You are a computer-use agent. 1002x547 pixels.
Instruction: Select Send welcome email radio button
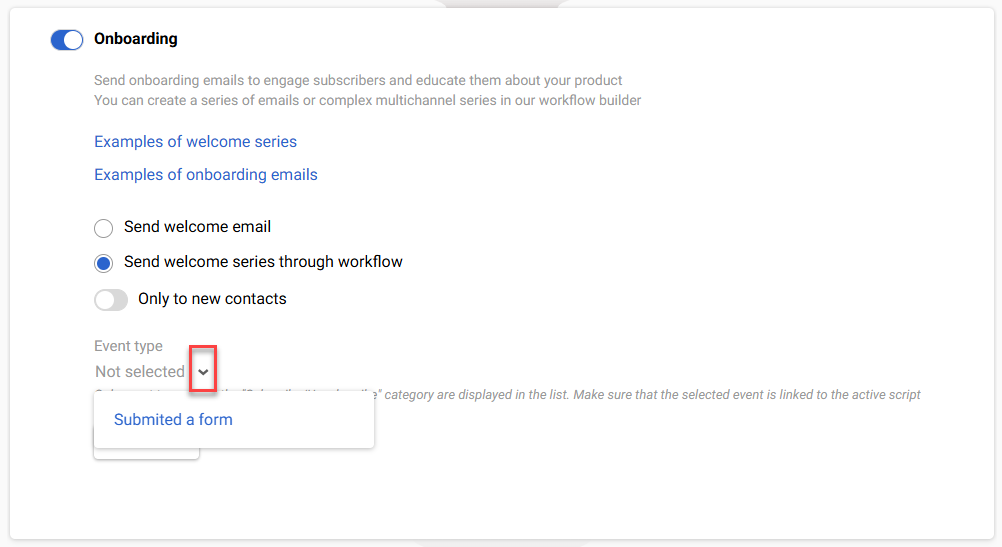(x=104, y=228)
